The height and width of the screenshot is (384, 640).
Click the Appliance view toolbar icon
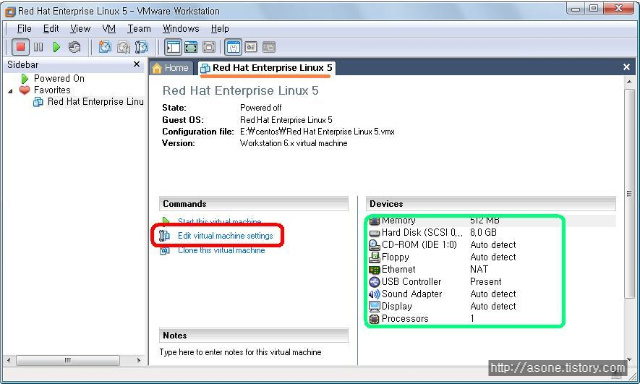pyautogui.click(x=269, y=47)
